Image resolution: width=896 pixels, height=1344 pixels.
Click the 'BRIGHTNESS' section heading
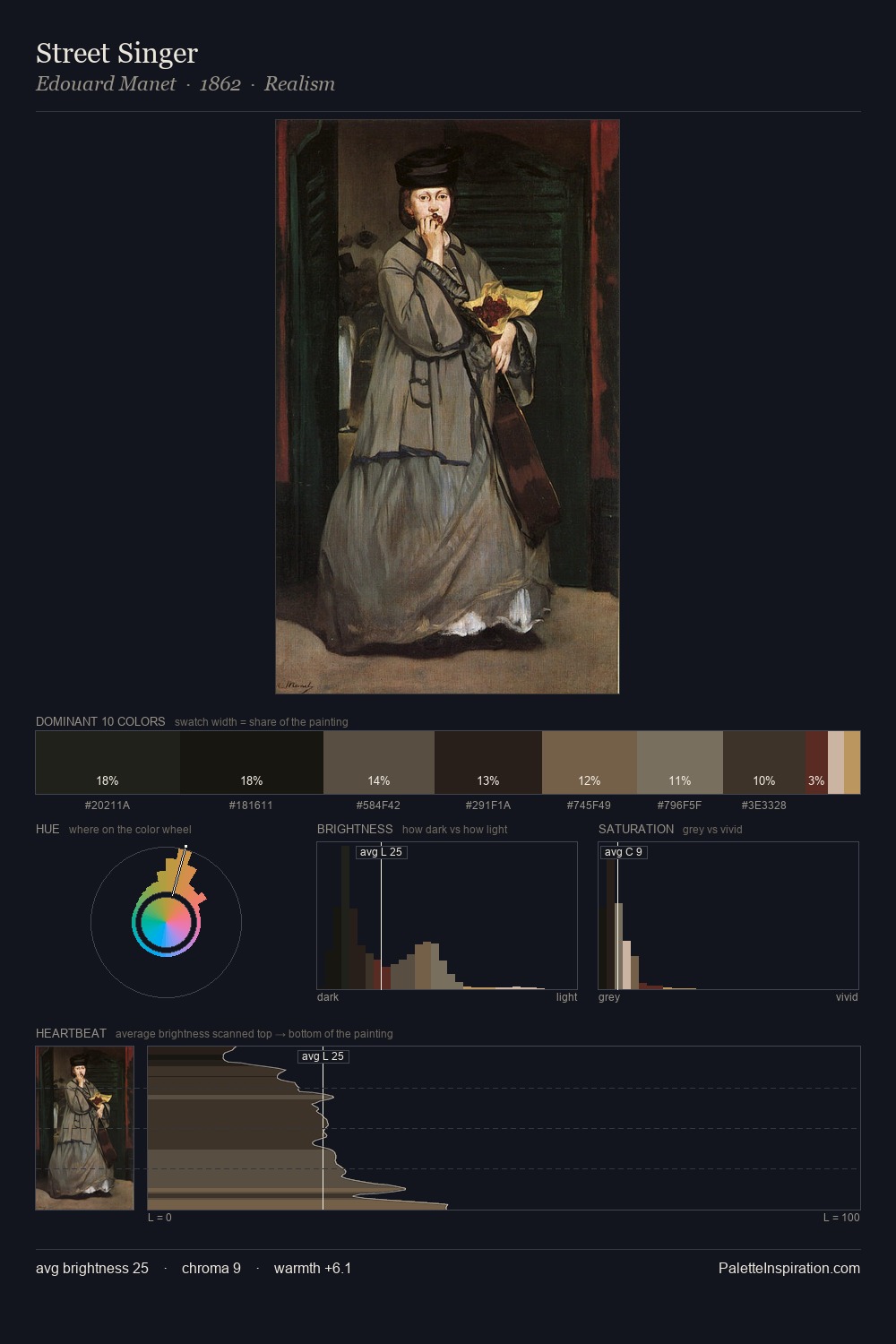(355, 829)
